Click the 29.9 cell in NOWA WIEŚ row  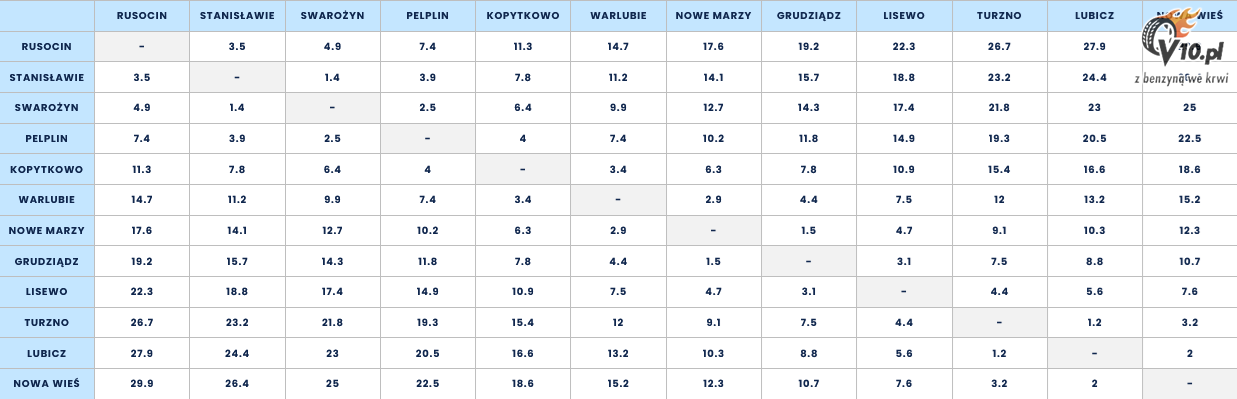(141, 383)
